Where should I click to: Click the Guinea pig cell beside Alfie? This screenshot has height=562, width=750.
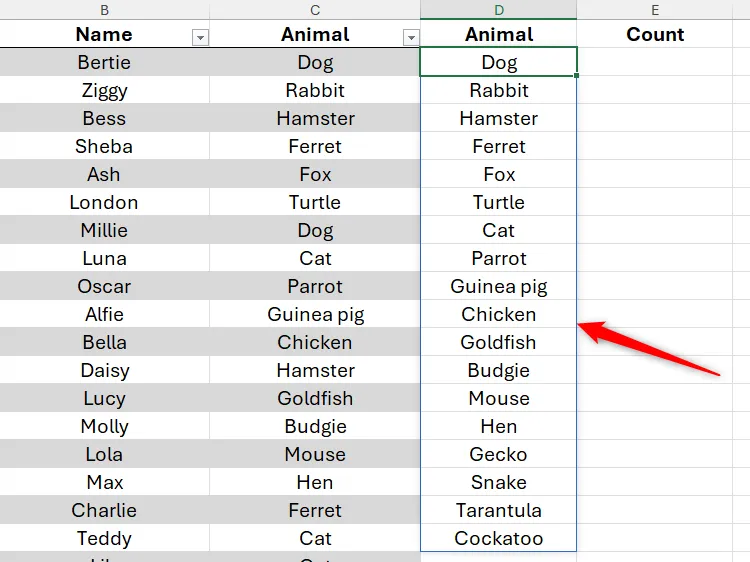(315, 314)
